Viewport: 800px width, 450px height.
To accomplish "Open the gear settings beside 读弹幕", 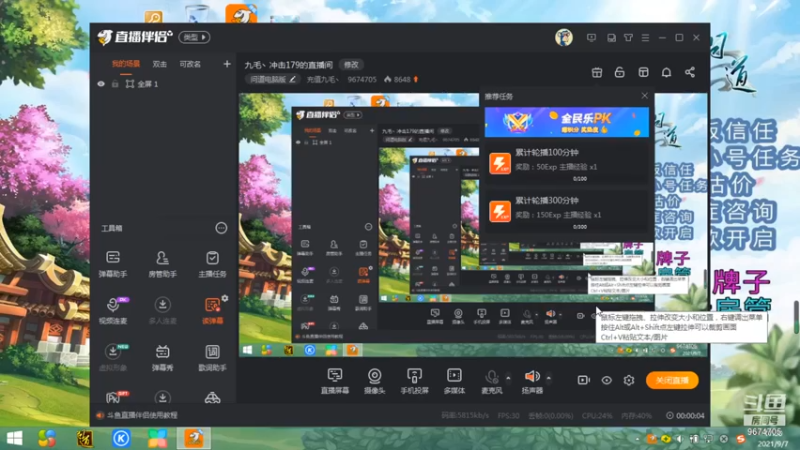I will pos(225,298).
